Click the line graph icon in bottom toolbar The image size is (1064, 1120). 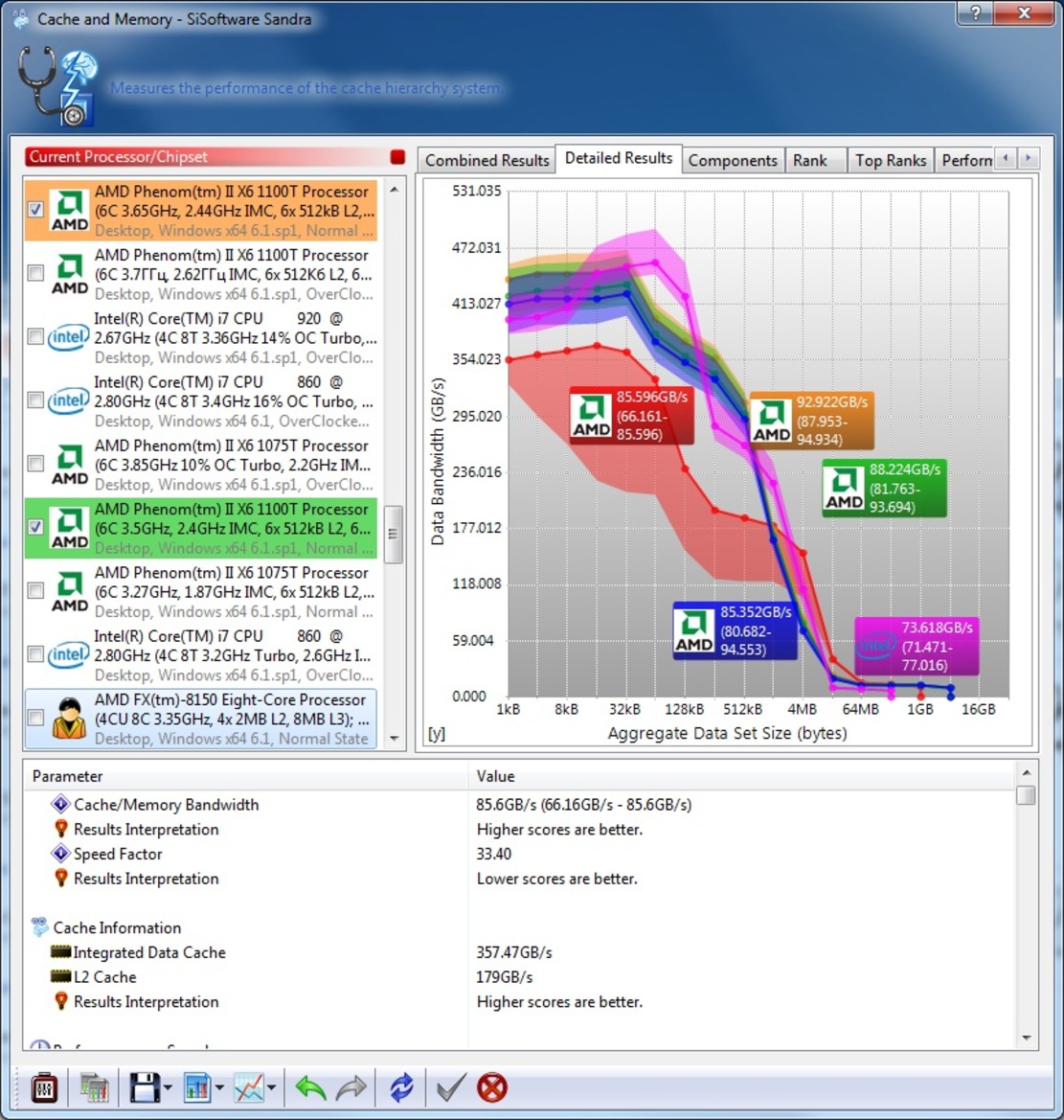[248, 1087]
